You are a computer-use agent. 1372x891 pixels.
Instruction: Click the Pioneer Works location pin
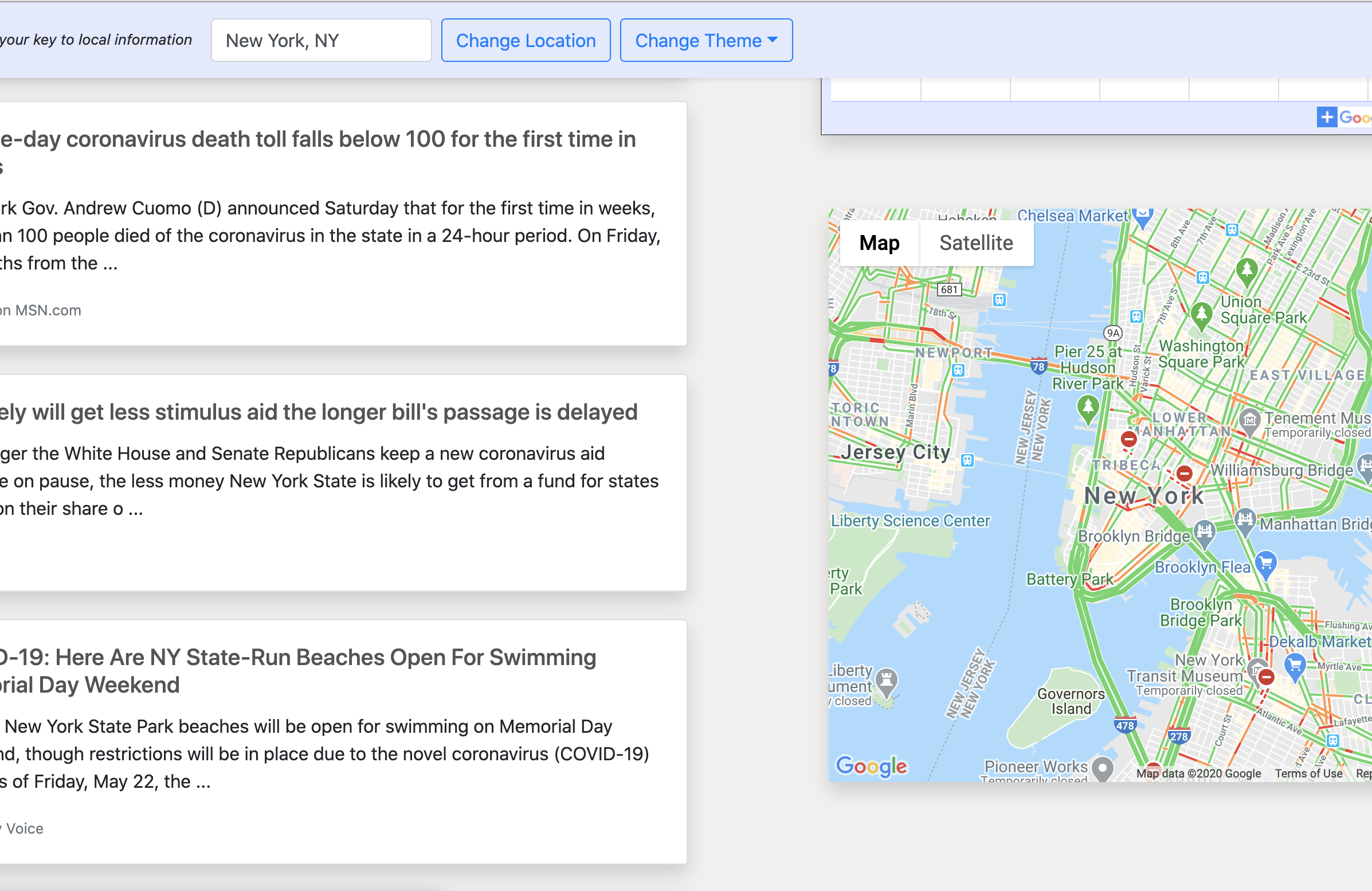coord(1102,768)
